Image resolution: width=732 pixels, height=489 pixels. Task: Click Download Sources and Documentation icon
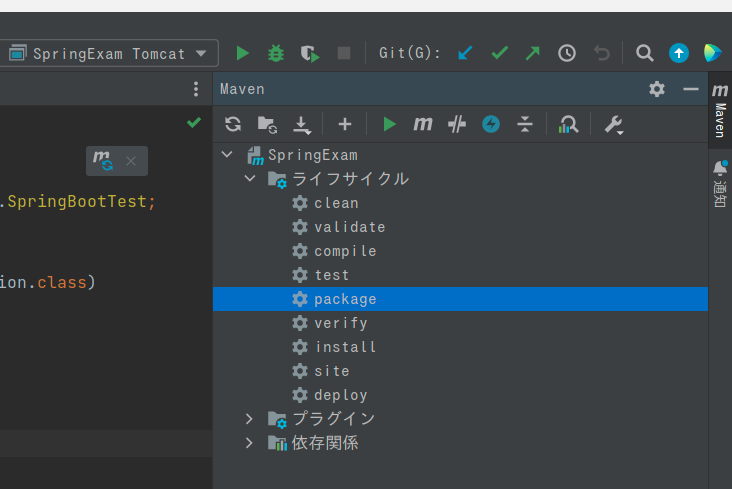tap(301, 124)
